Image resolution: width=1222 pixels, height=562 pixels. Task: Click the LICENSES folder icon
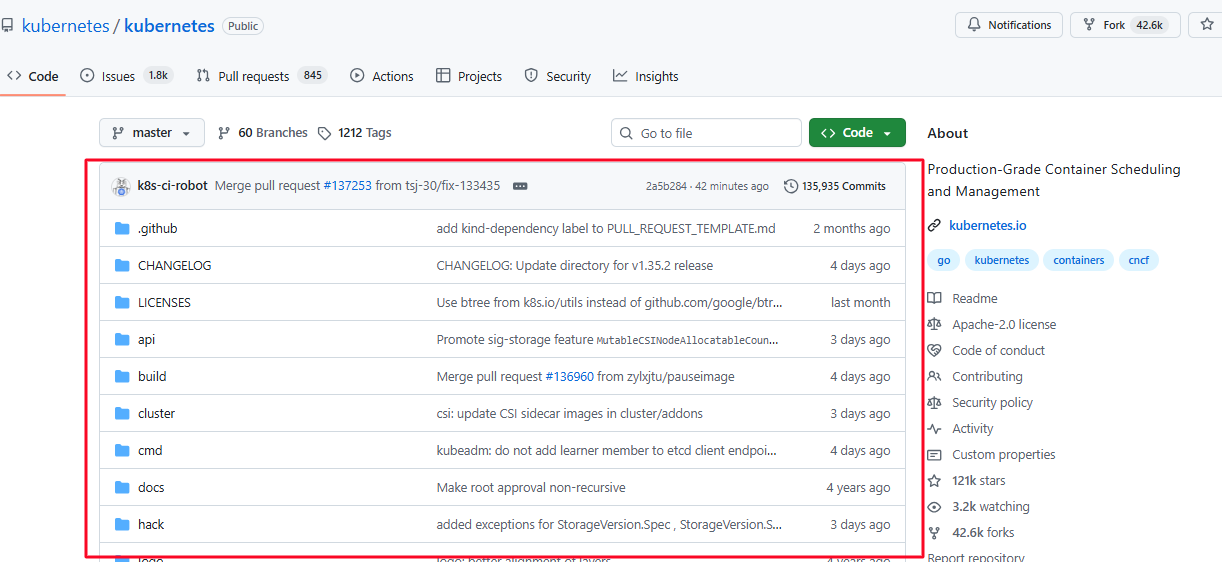[122, 303]
